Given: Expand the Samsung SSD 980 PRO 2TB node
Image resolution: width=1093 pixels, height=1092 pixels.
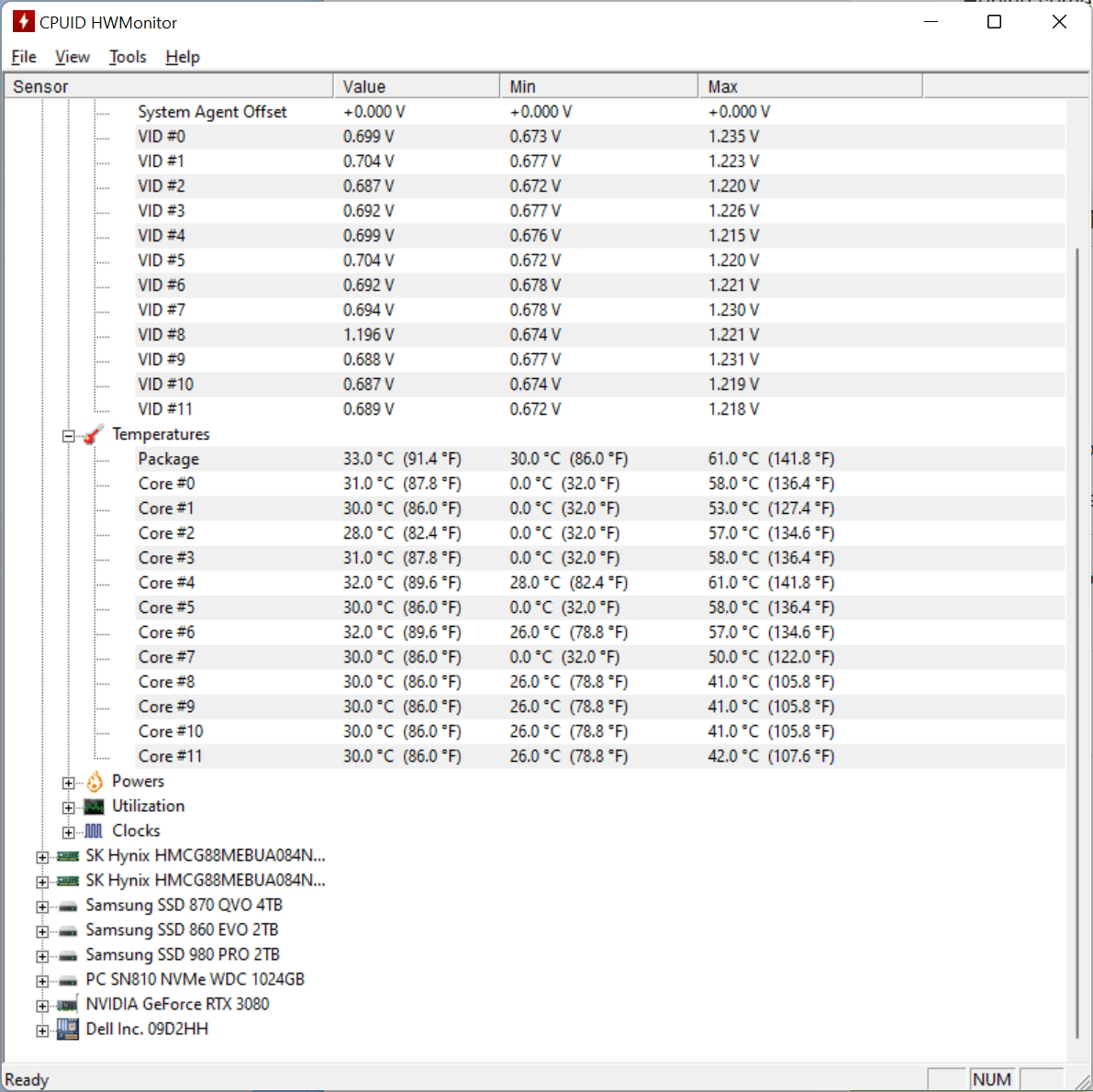Looking at the screenshot, I should (x=42, y=957).
